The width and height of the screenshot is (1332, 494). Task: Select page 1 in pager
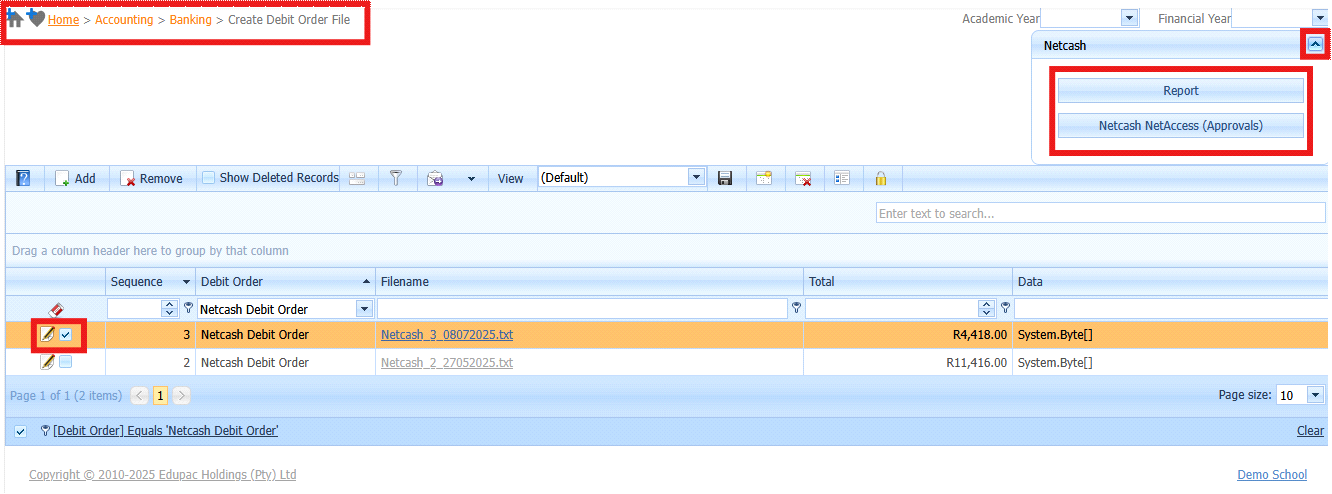[x=161, y=396]
